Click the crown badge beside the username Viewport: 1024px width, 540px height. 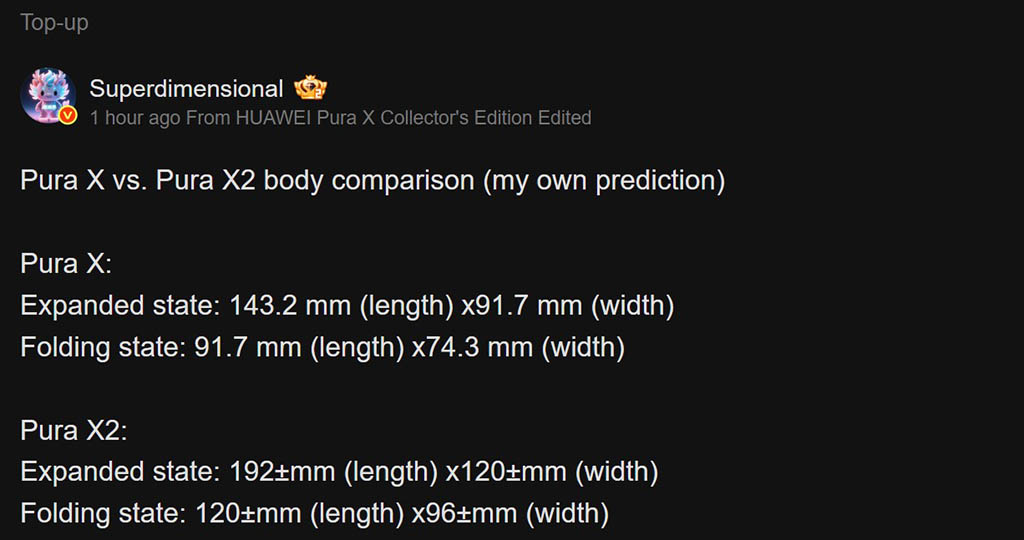pyautogui.click(x=311, y=89)
